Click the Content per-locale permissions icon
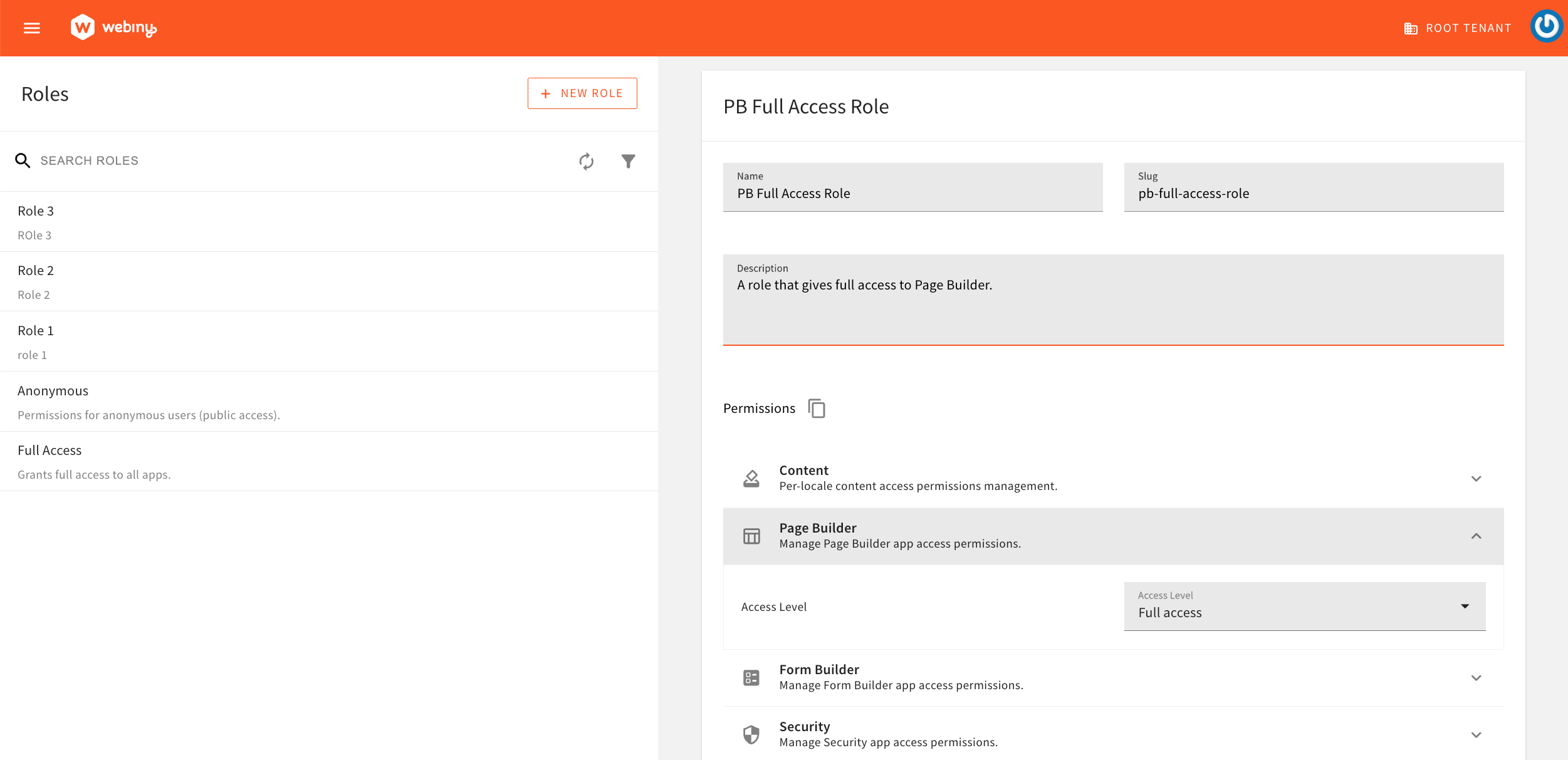This screenshot has width=1568, height=760. (751, 477)
